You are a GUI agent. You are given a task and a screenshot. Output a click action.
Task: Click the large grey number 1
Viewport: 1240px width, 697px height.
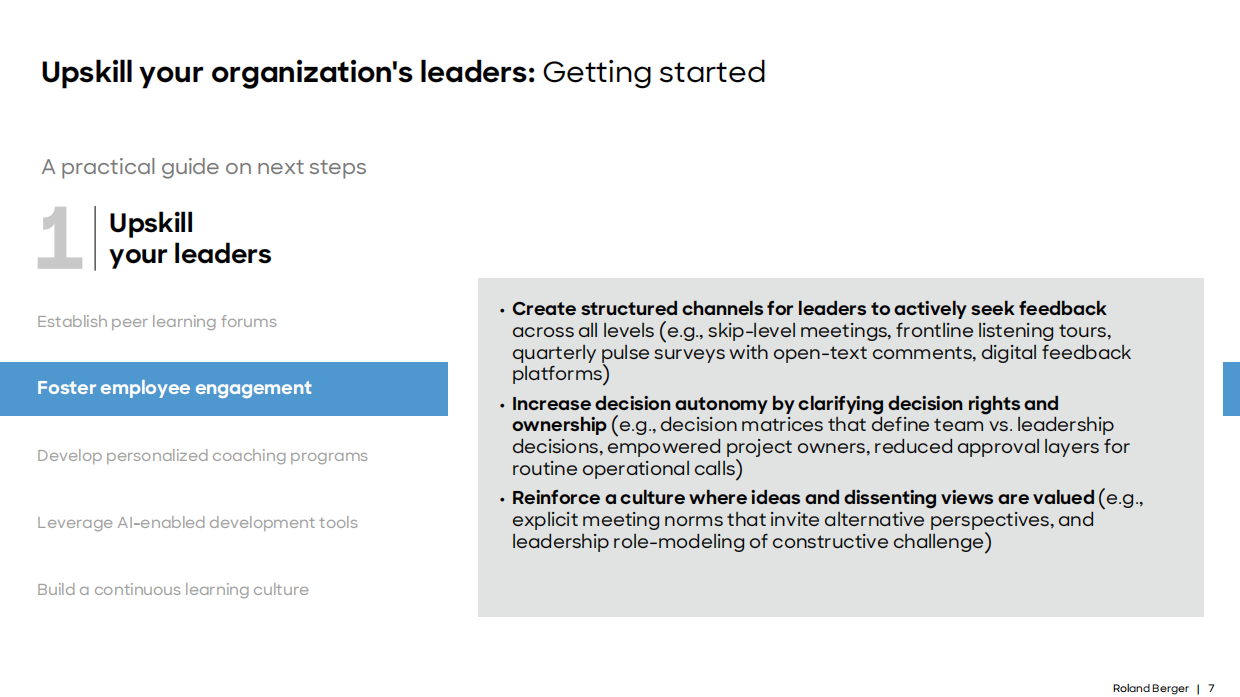[59, 239]
